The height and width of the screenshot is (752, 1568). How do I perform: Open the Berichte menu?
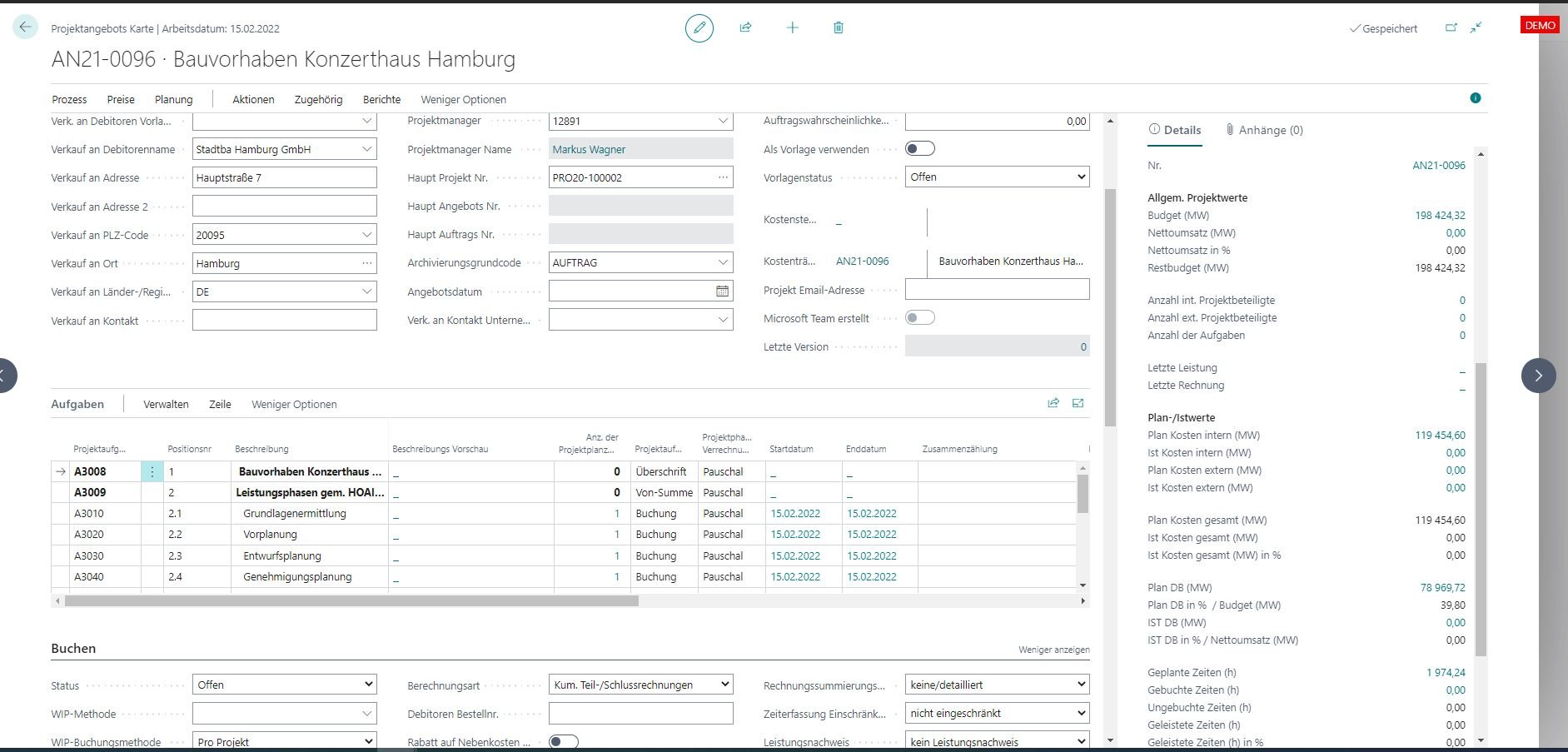(x=381, y=99)
